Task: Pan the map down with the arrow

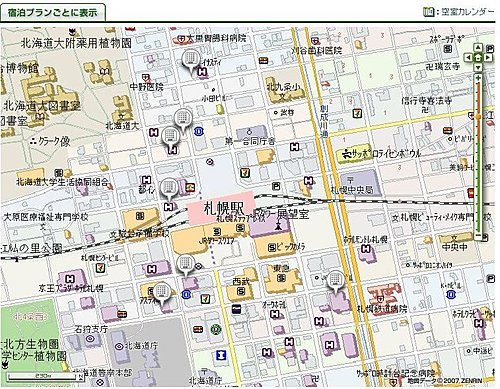Action: tap(478, 68)
